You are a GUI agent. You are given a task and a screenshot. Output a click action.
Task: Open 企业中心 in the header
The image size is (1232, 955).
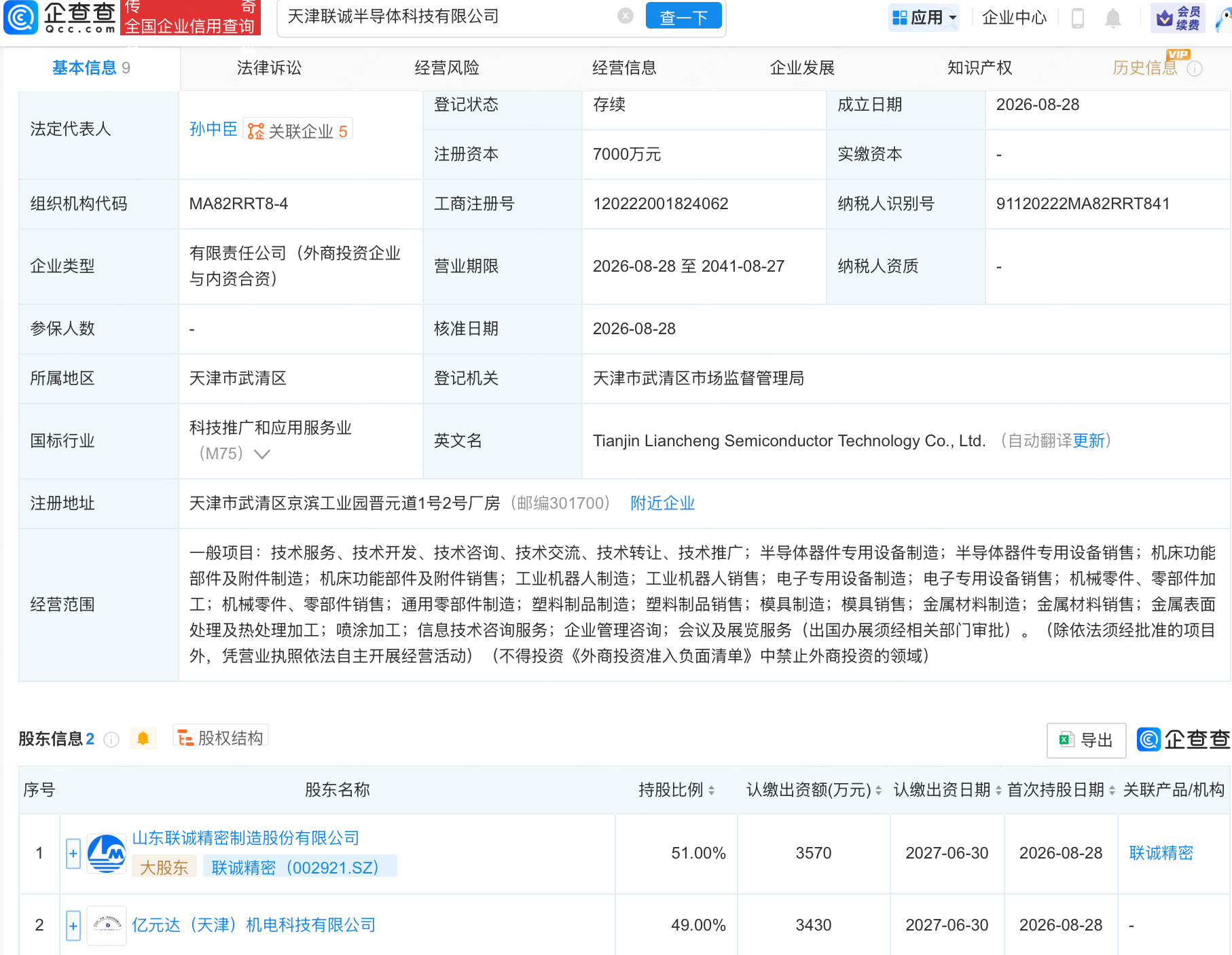click(1014, 18)
